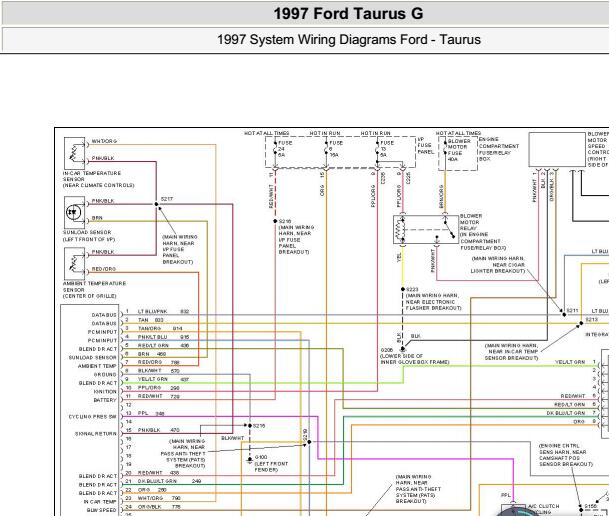The image size is (609, 516).
Task: Click pin 24 wire 'ORG/BLK 776'
Action: [159, 507]
